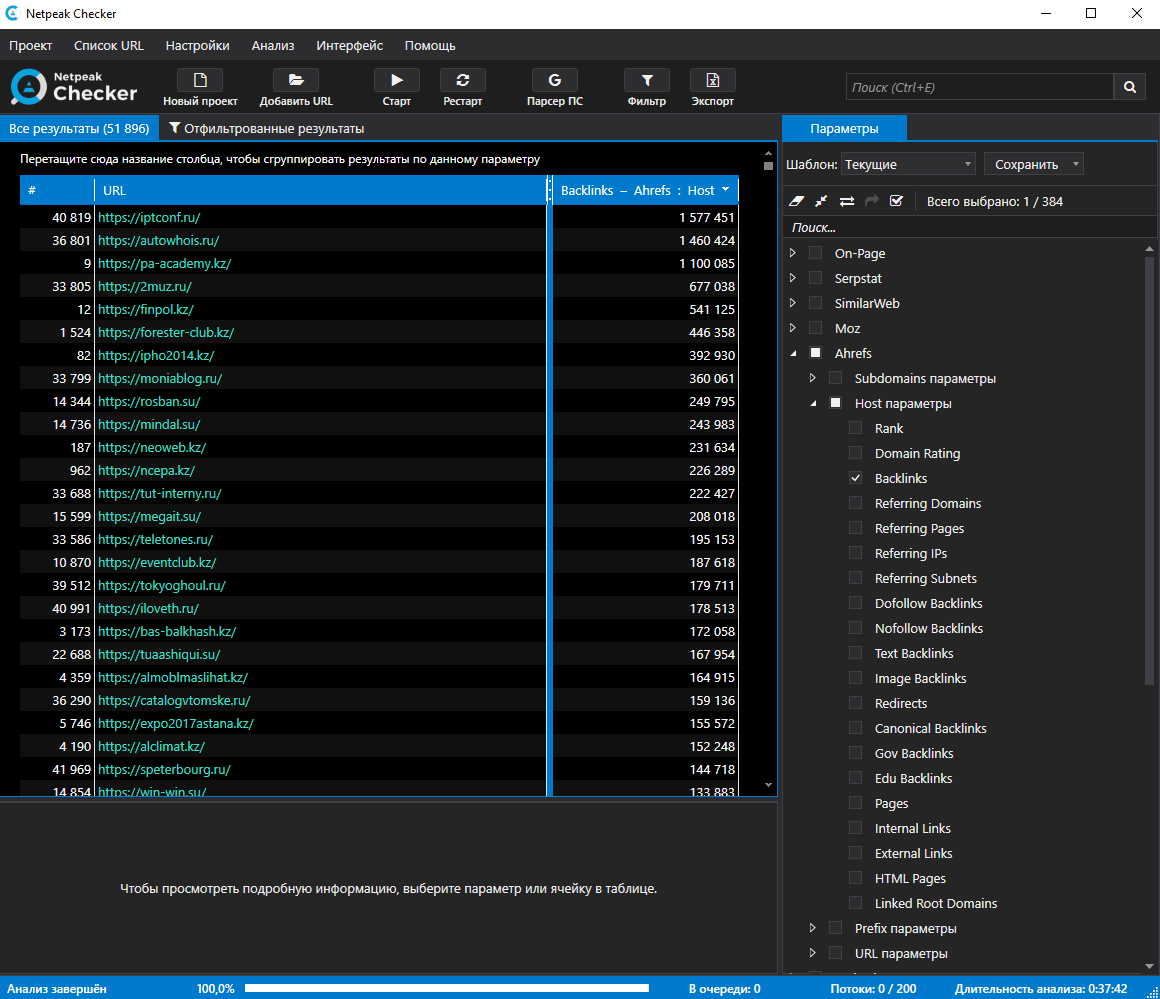Open the Шаблон Текущие dropdown
The width and height of the screenshot is (1160, 999).
coord(908,164)
